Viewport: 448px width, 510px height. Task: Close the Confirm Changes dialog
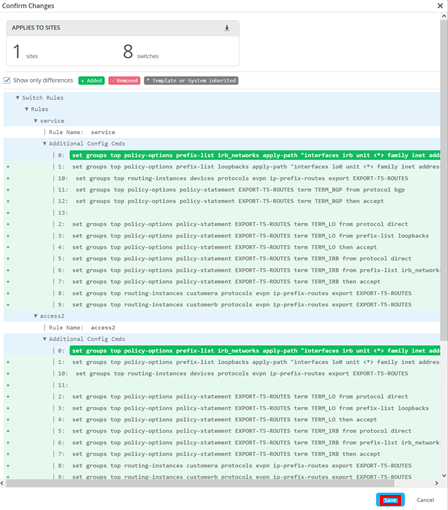point(440,6)
